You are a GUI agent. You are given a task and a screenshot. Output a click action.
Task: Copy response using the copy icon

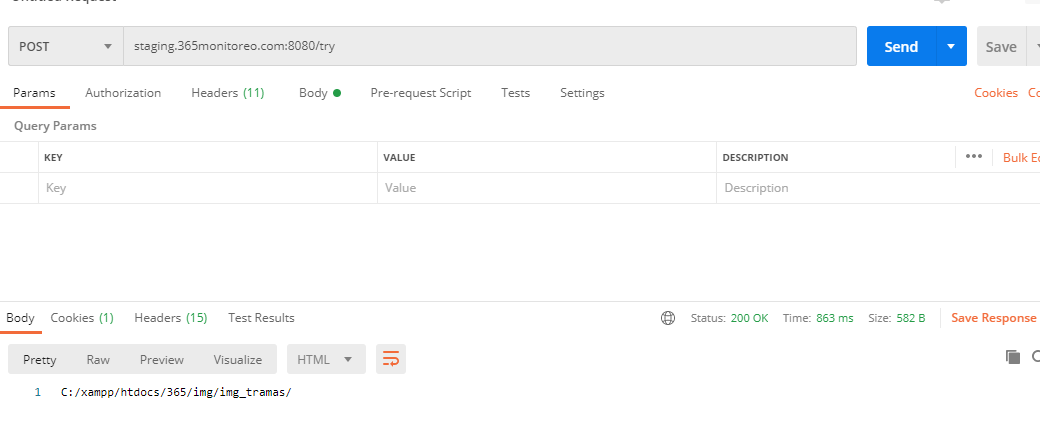[x=1013, y=357]
